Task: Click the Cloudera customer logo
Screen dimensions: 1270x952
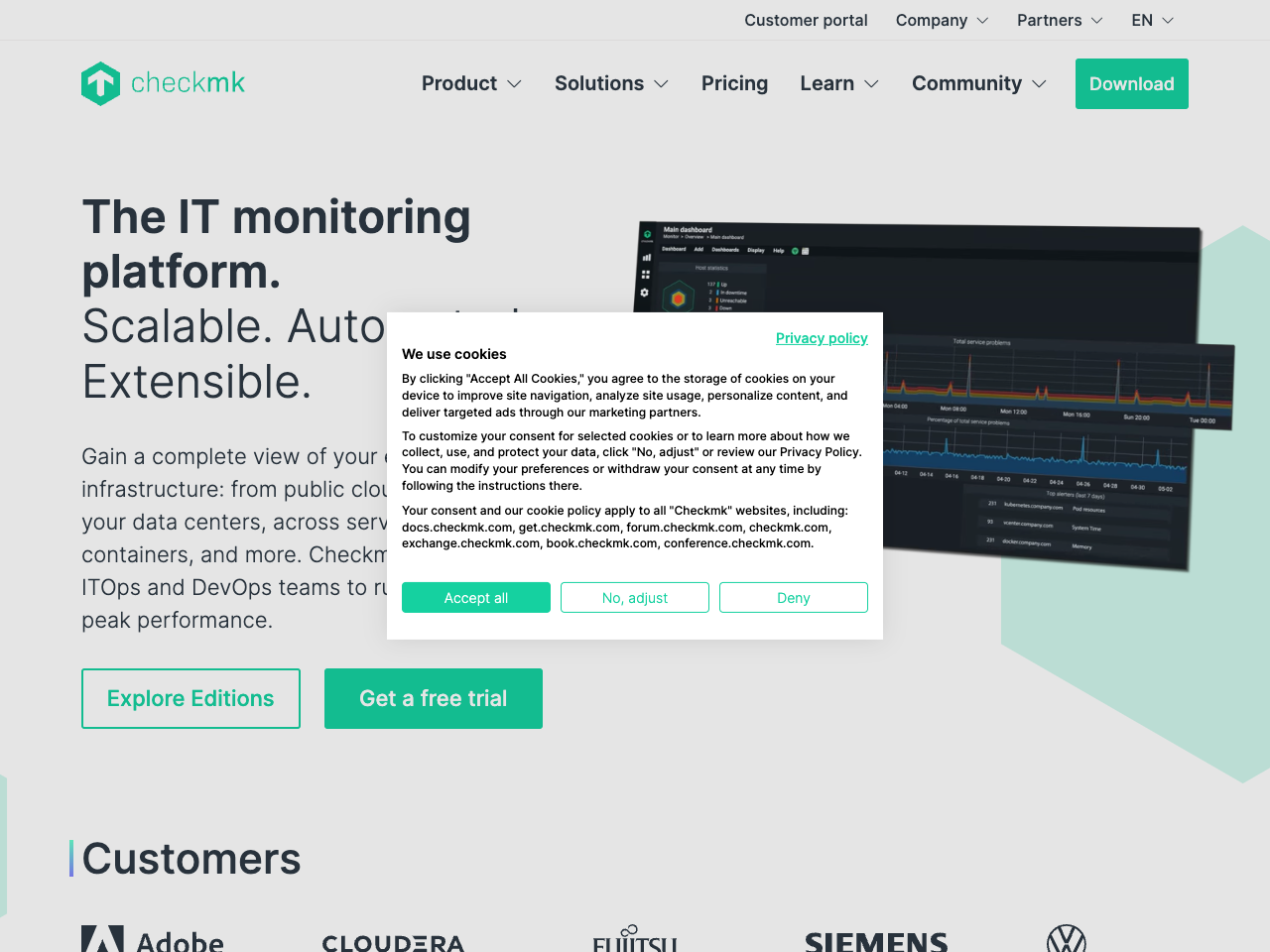Action: [x=393, y=942]
